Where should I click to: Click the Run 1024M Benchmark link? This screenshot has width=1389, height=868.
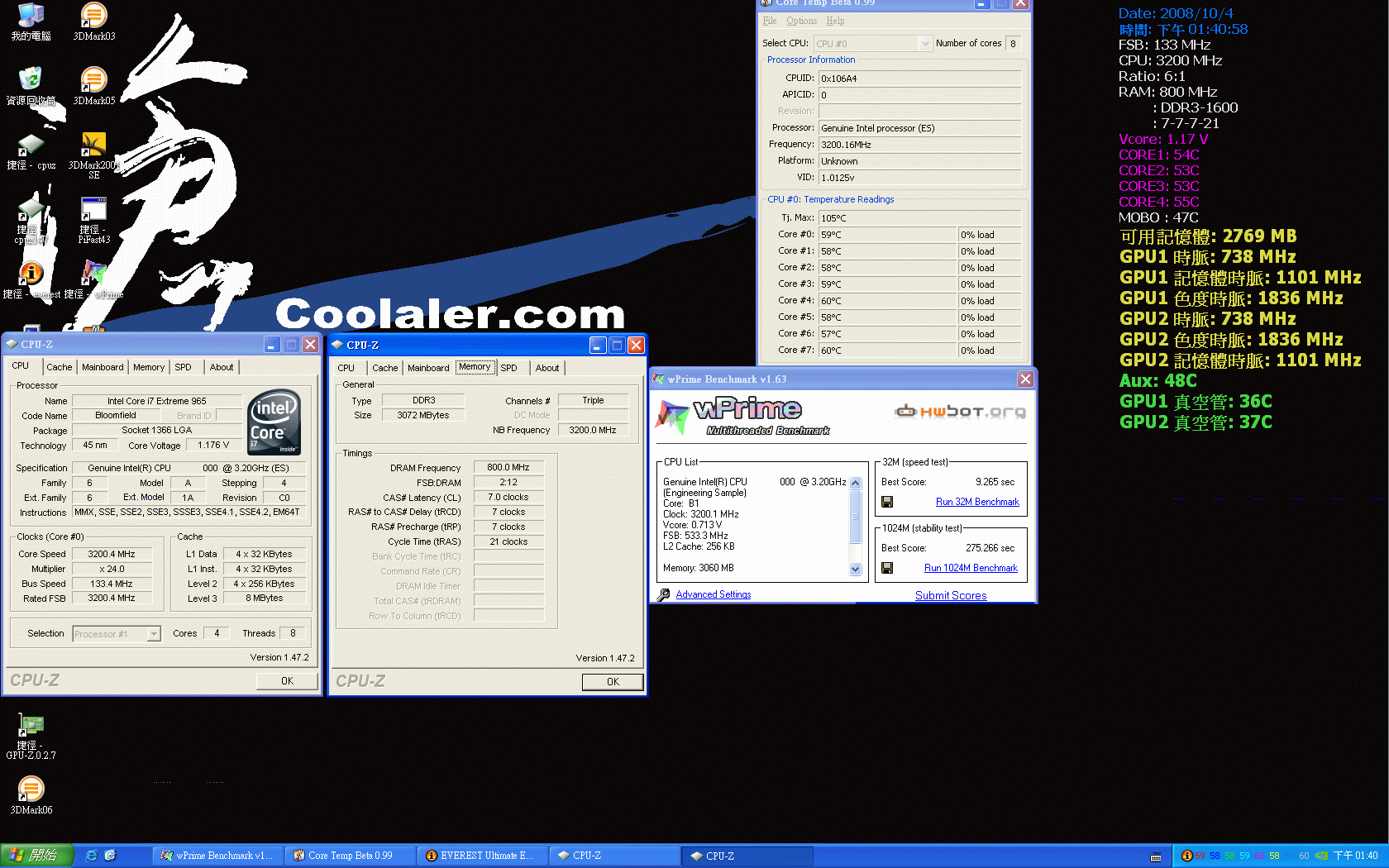click(971, 568)
